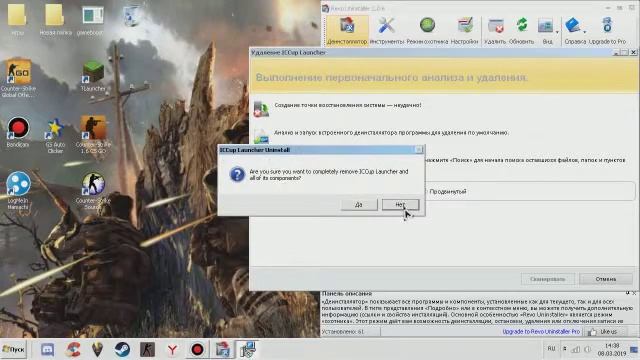Activate Режим охотника hunter mode
Screen dimensions: 640x360
pyautogui.click(x=427, y=31)
